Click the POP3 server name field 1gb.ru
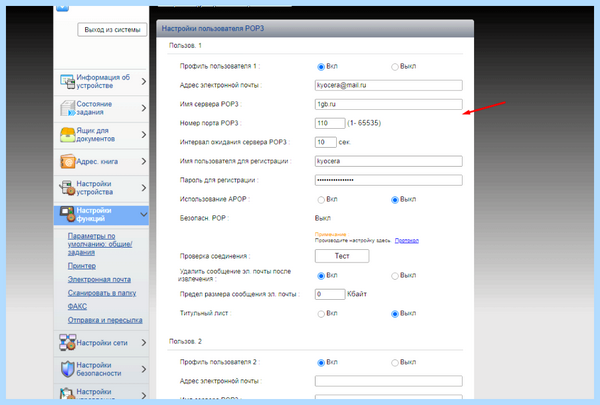 (388, 104)
